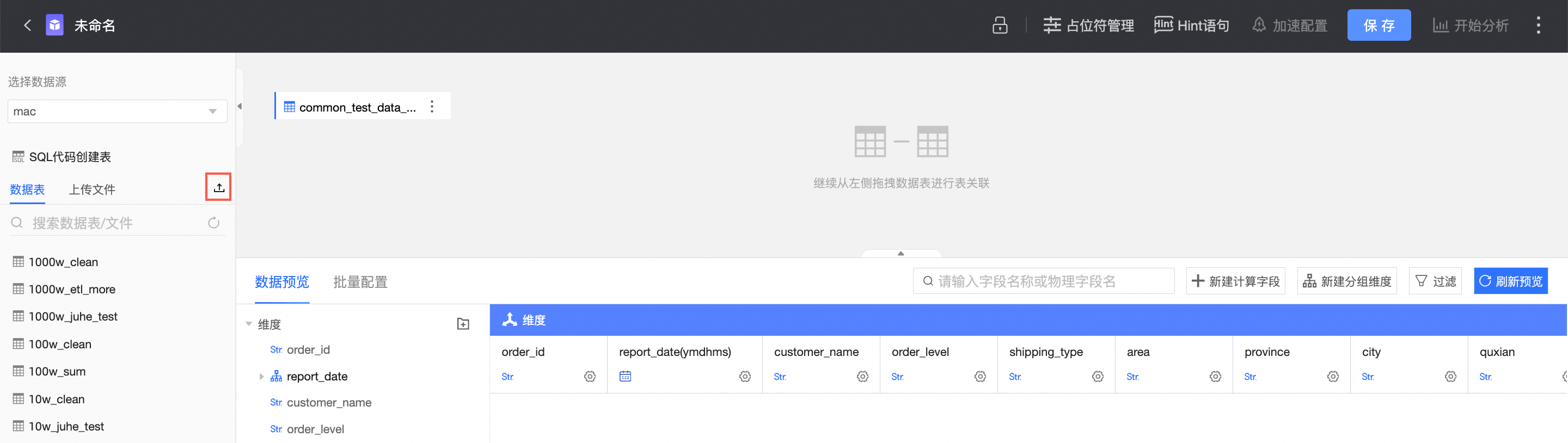This screenshot has width=1568, height=443.
Task: Click the quxian column header
Action: pyautogui.click(x=1497, y=352)
